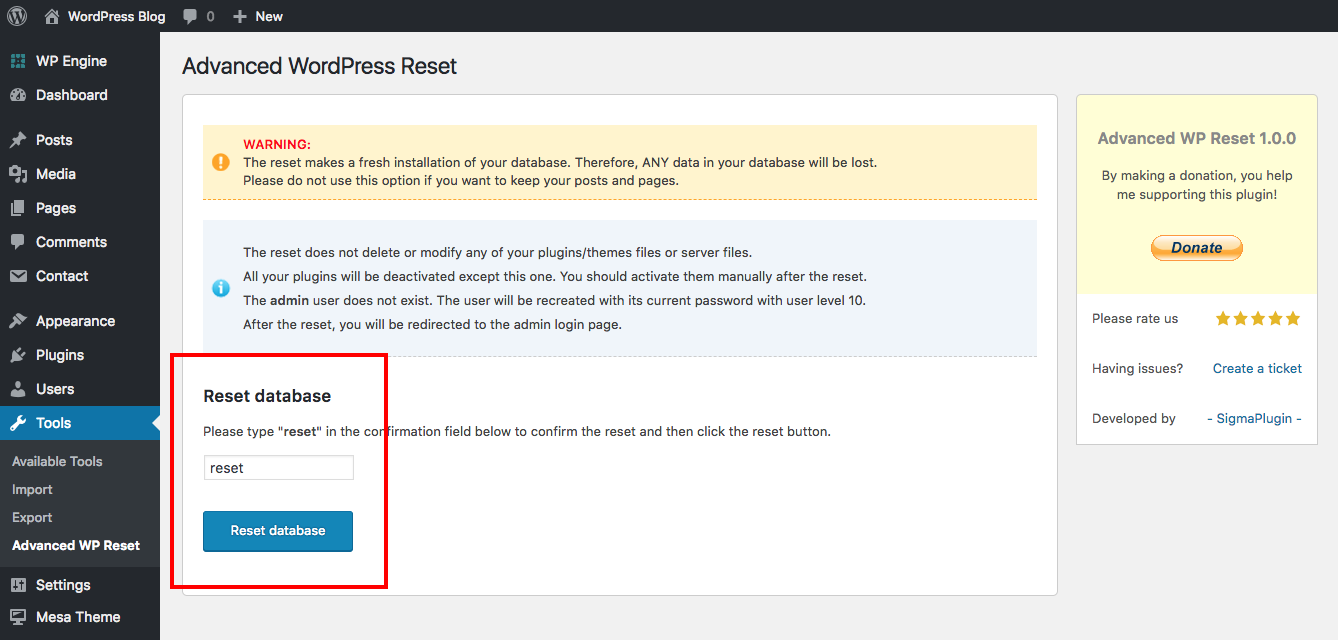Click the Users person icon
The width and height of the screenshot is (1338, 640).
coord(18,389)
